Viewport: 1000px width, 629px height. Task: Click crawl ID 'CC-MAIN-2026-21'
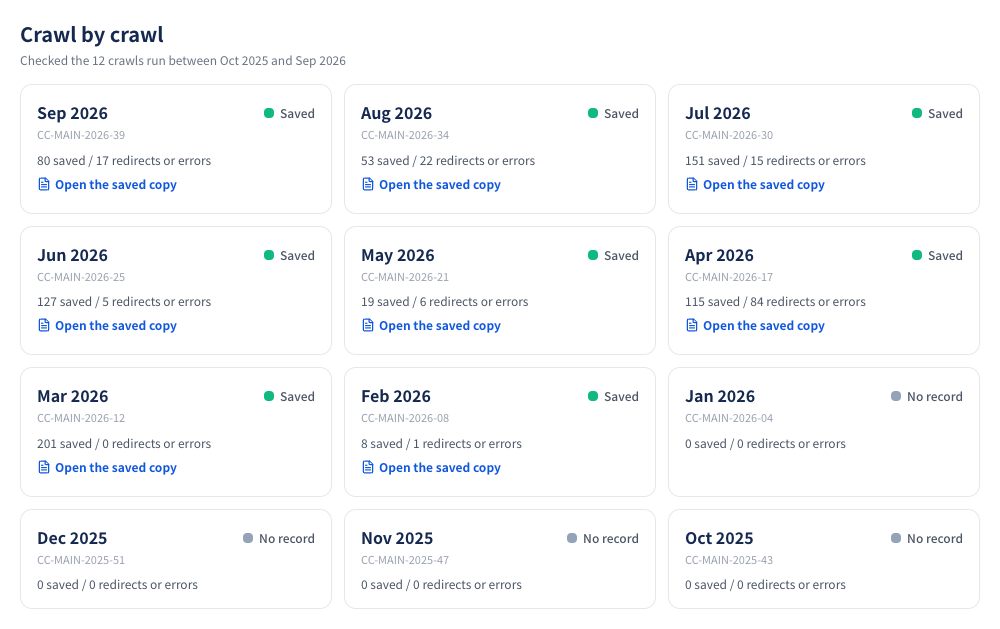(x=405, y=278)
